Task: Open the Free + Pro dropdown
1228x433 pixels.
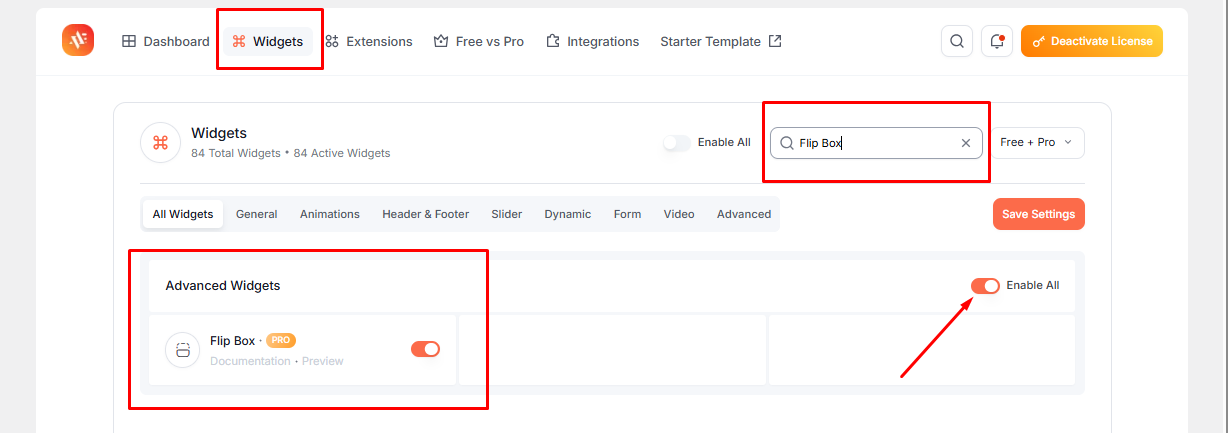Action: [1037, 143]
